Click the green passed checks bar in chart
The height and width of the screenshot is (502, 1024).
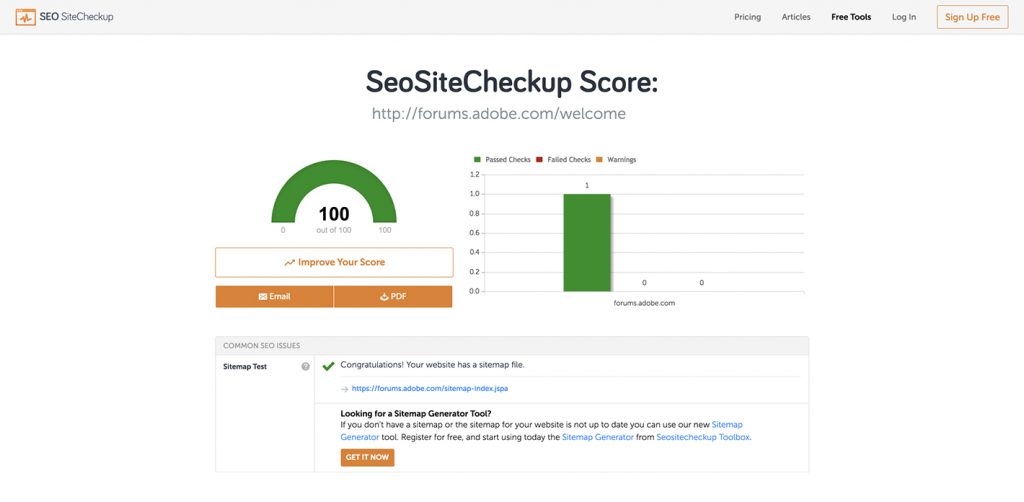(587, 242)
